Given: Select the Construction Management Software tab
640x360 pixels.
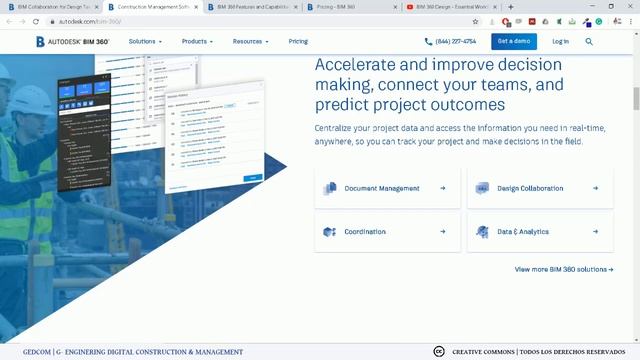Looking at the screenshot, I should 153,7.
